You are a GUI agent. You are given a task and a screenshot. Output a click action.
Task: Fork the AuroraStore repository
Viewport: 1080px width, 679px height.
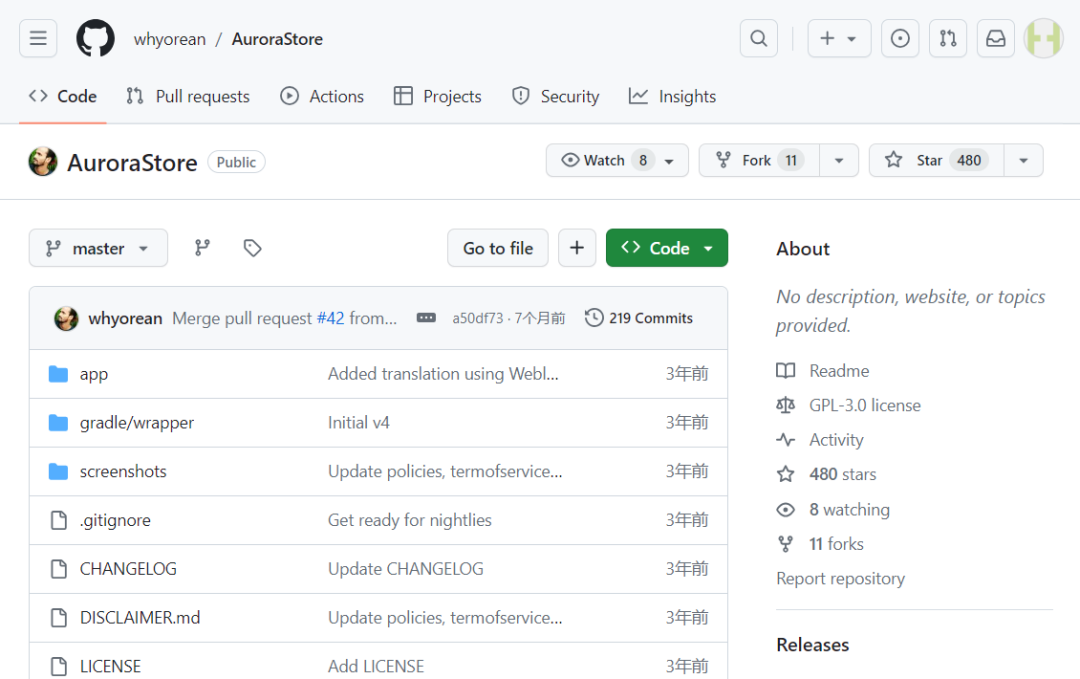[759, 160]
